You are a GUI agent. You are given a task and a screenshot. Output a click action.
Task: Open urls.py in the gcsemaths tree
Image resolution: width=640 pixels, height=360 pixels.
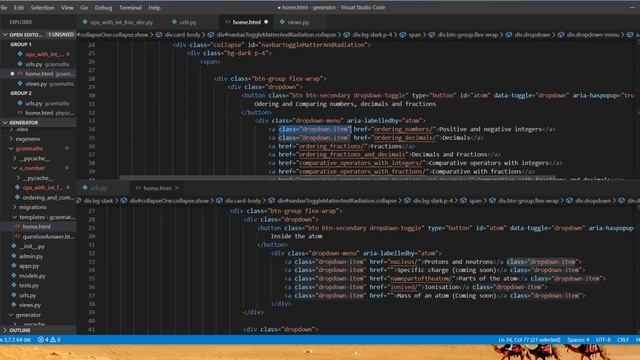(28, 295)
